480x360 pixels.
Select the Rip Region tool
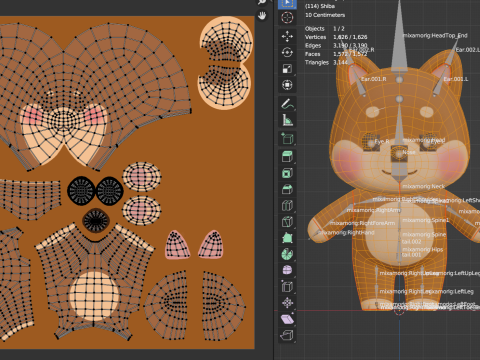287,335
